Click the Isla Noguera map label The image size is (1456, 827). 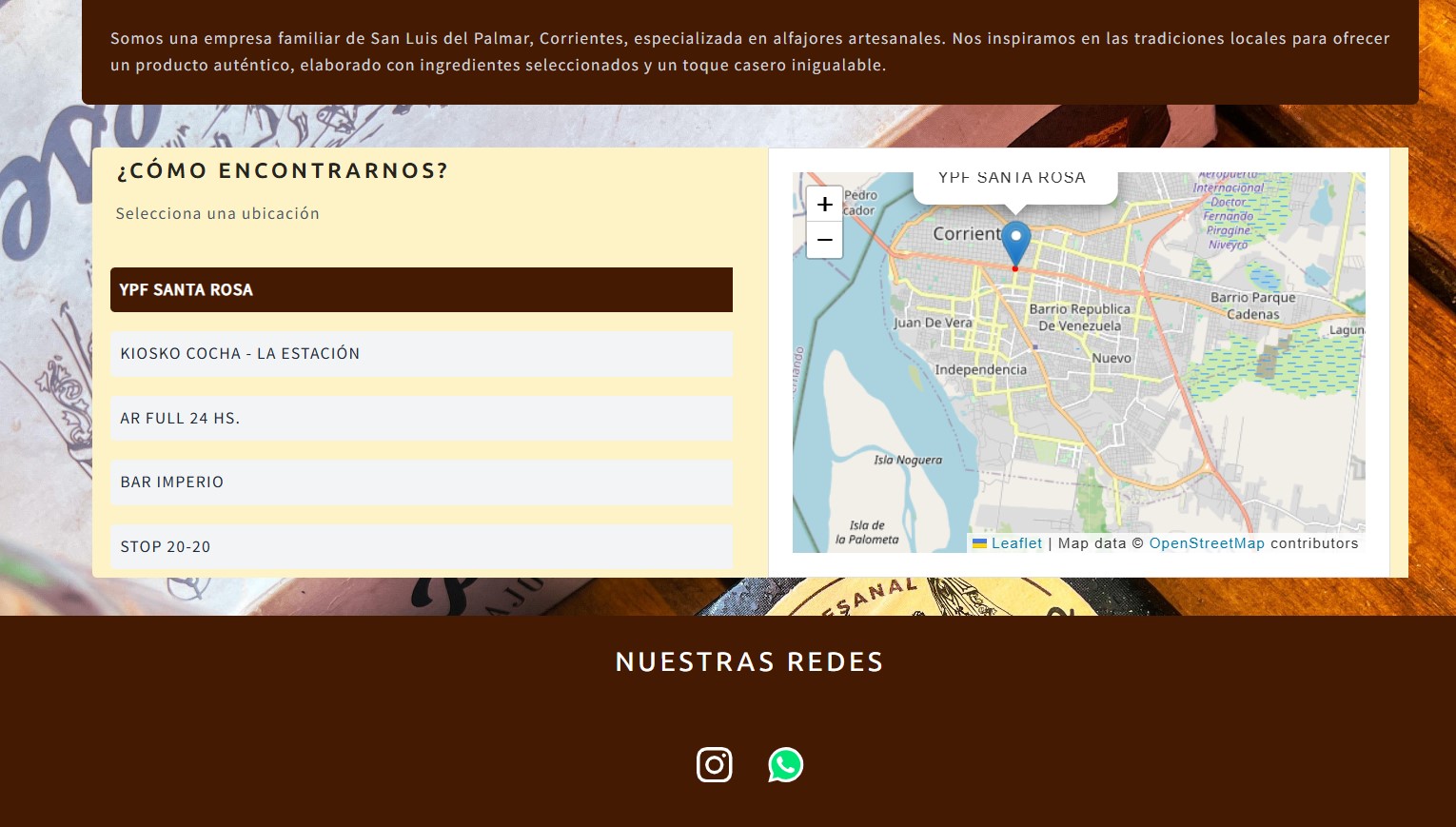click(908, 461)
